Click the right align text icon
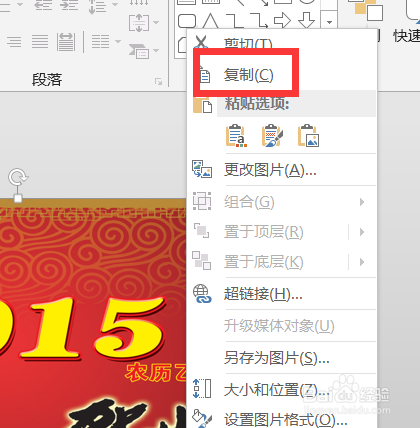This screenshot has height=428, width=420. (x=14, y=42)
